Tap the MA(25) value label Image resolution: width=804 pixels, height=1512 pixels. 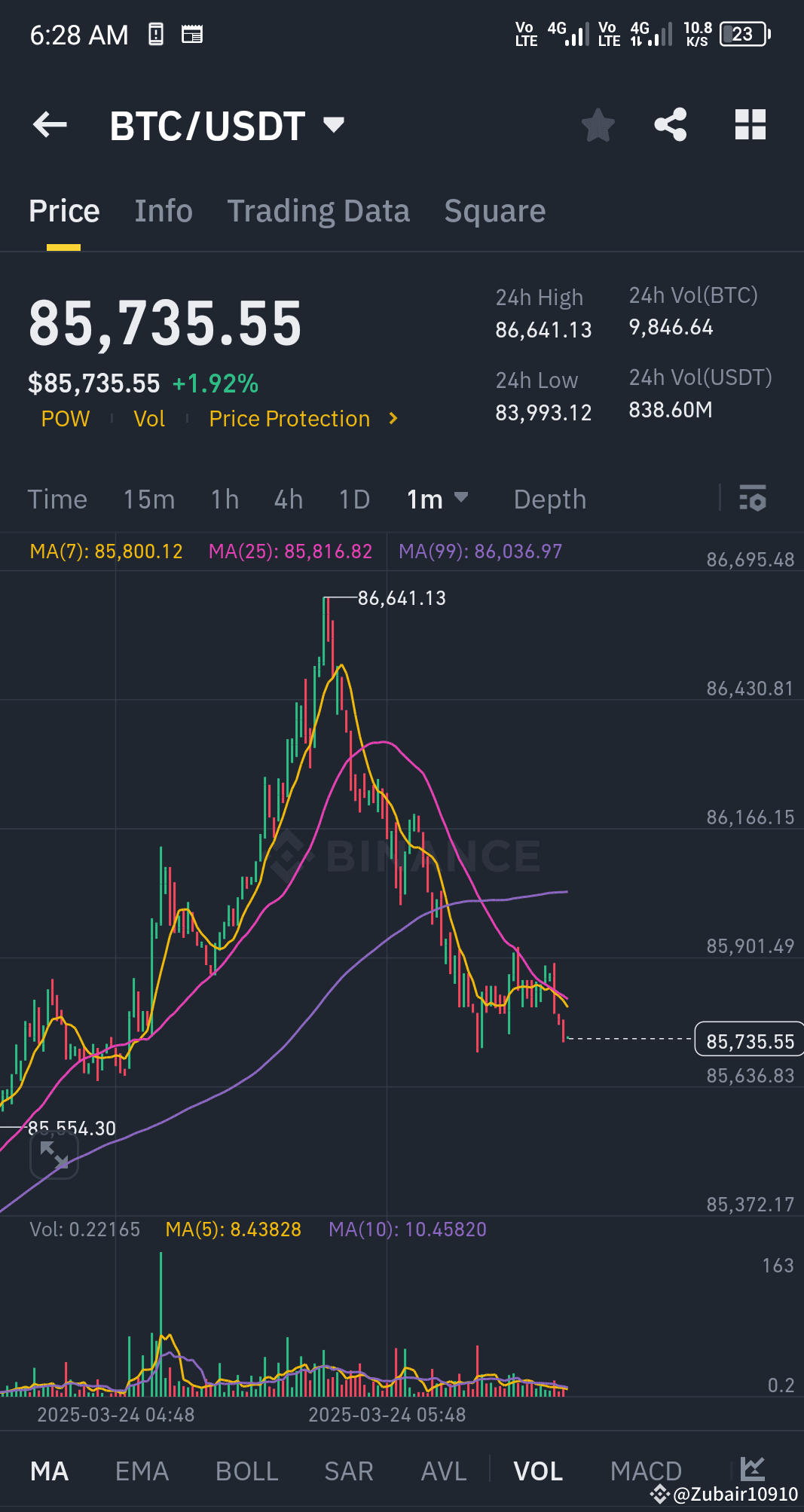coord(290,551)
